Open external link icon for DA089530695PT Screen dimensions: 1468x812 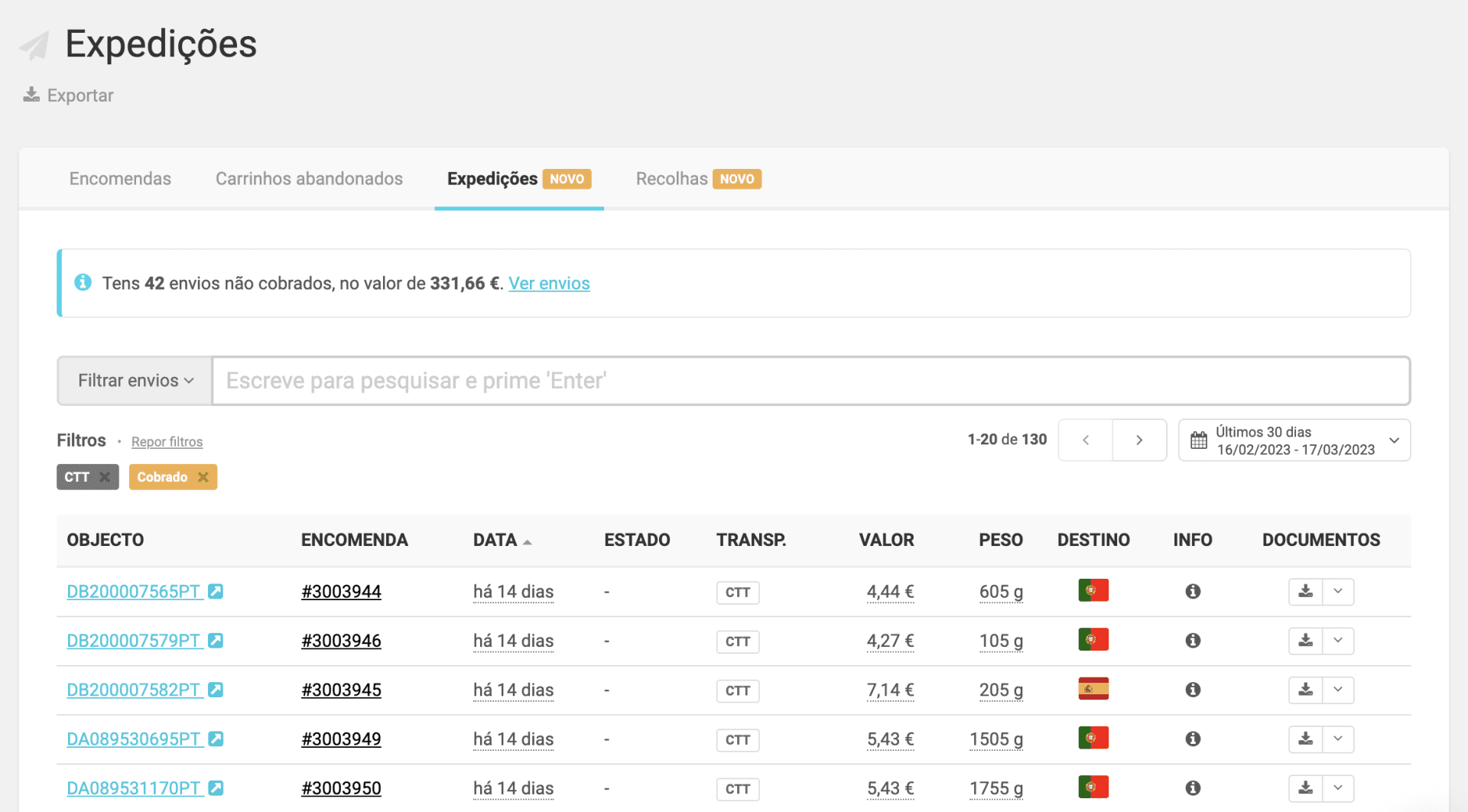tap(216, 739)
